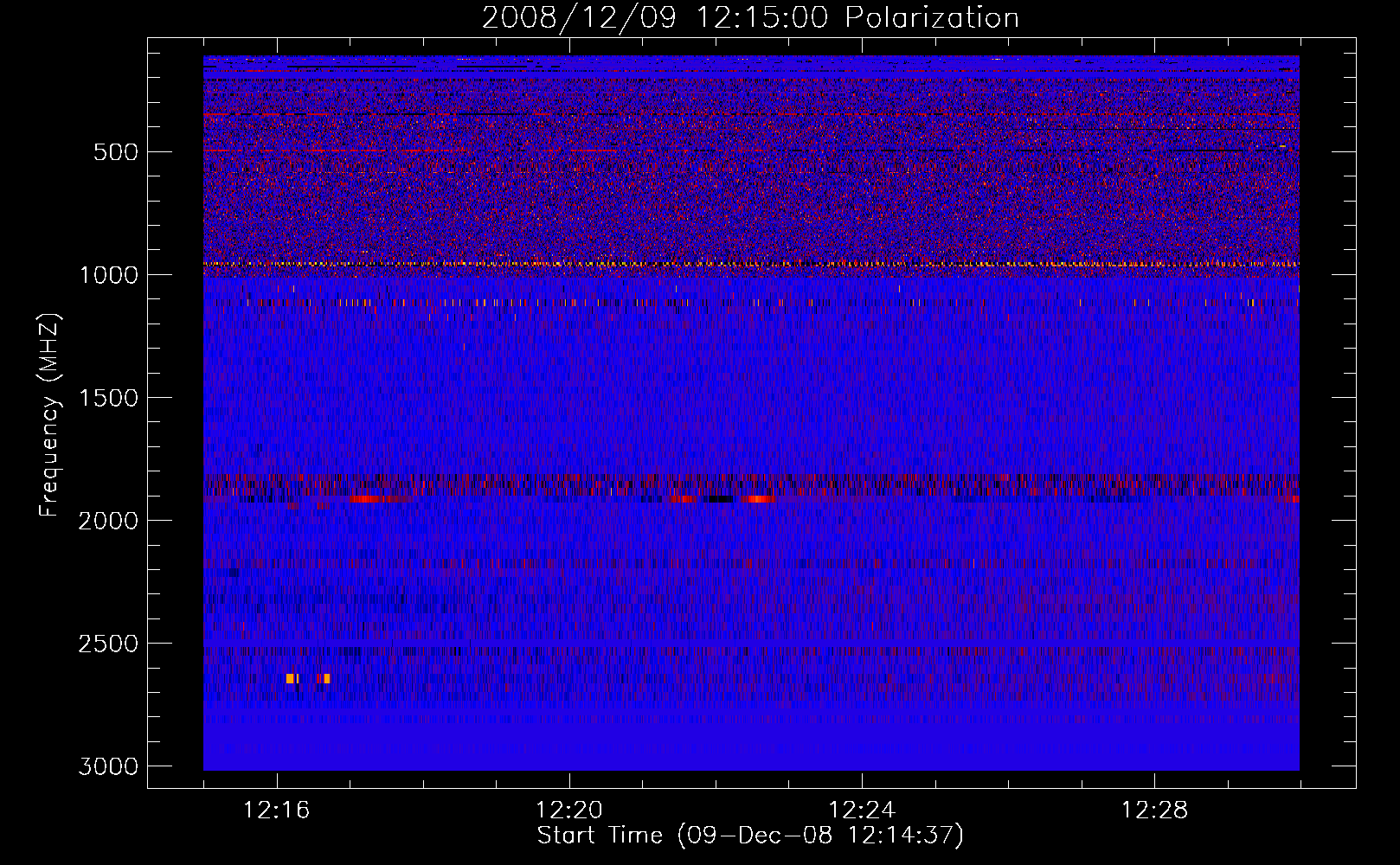Select the 2000 frequency tick label
1400x865 pixels.
coord(108,521)
